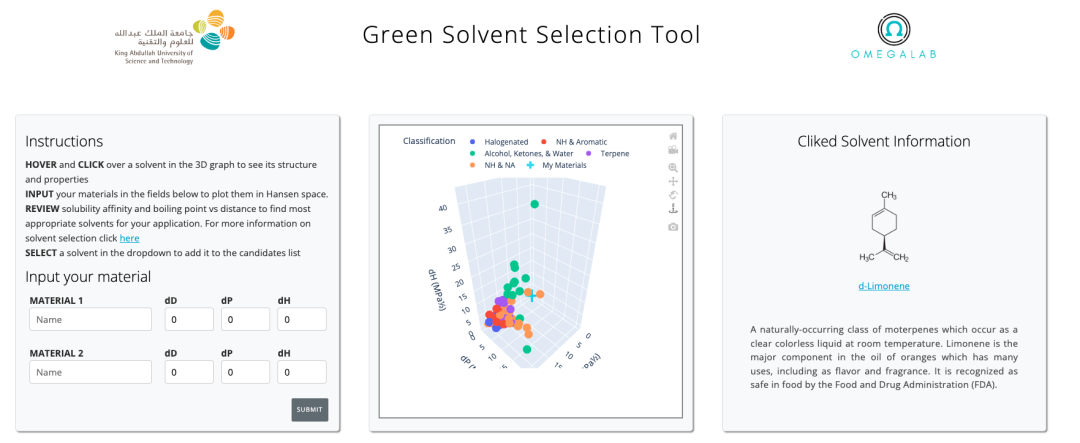Download plot with the camera snapshot icon
The height and width of the screenshot is (443, 1080).
(x=673, y=227)
